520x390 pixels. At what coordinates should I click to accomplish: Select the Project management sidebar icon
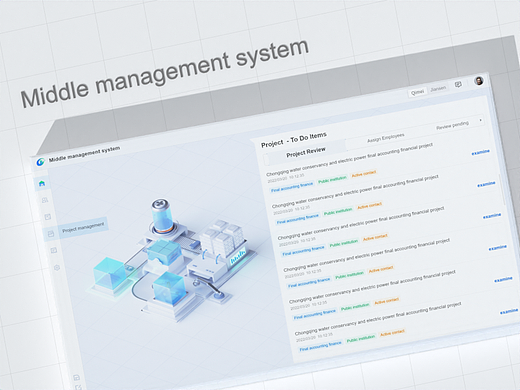(x=51, y=234)
